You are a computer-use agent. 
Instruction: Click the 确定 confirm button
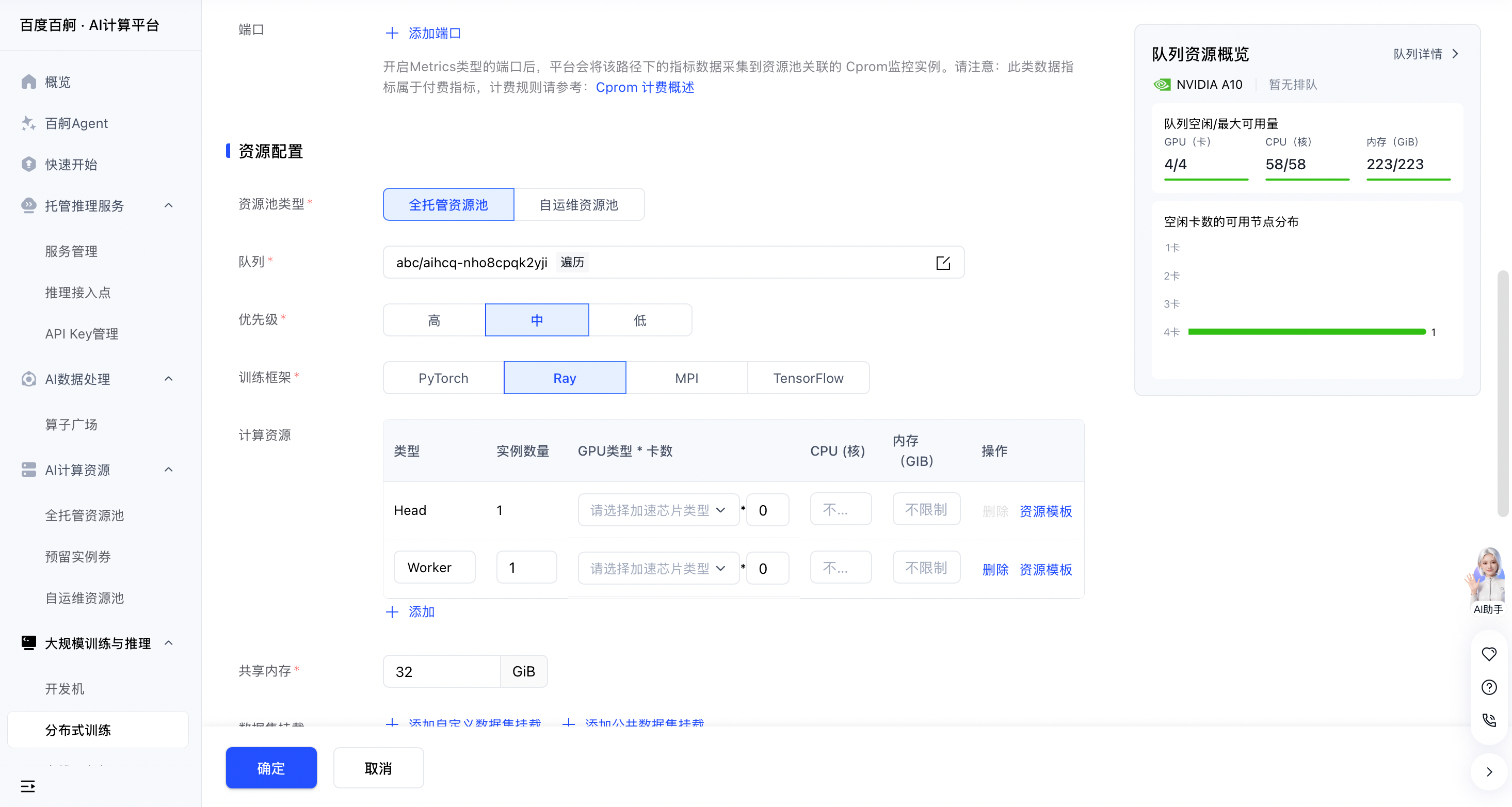coord(271,768)
